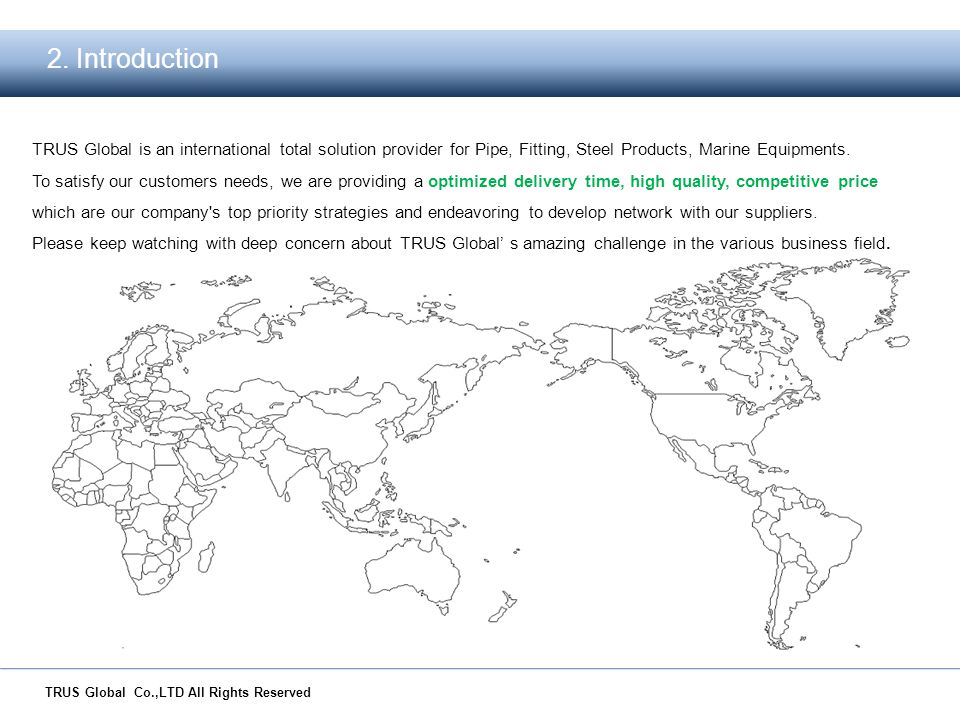960x720 pixels.
Task: Click the footer 'TRUS Global Co.,LTD All Rights Reserved'
Action: point(178,692)
